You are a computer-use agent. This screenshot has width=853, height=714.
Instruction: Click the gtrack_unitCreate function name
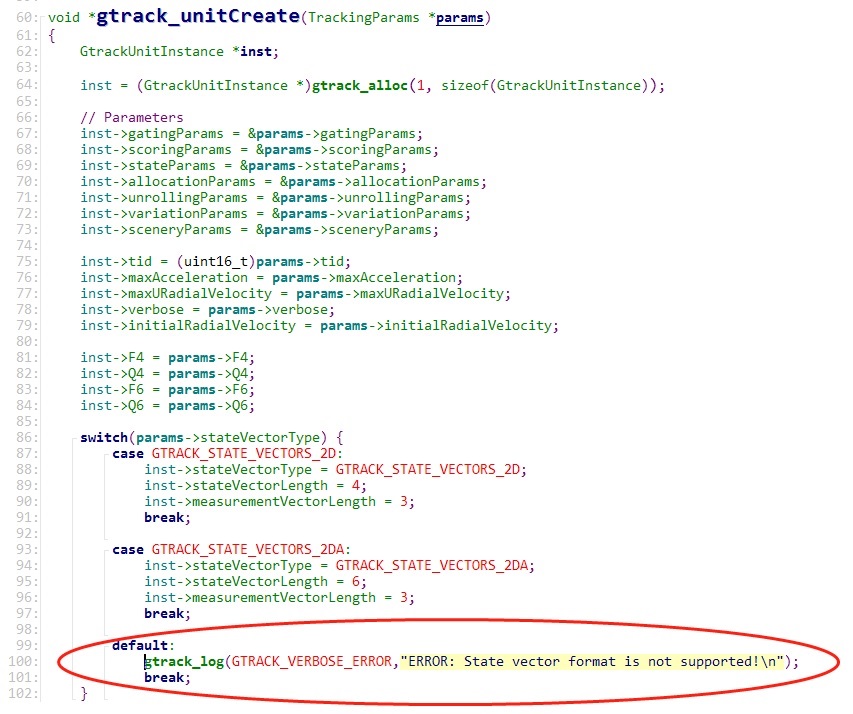pyautogui.click(x=198, y=16)
